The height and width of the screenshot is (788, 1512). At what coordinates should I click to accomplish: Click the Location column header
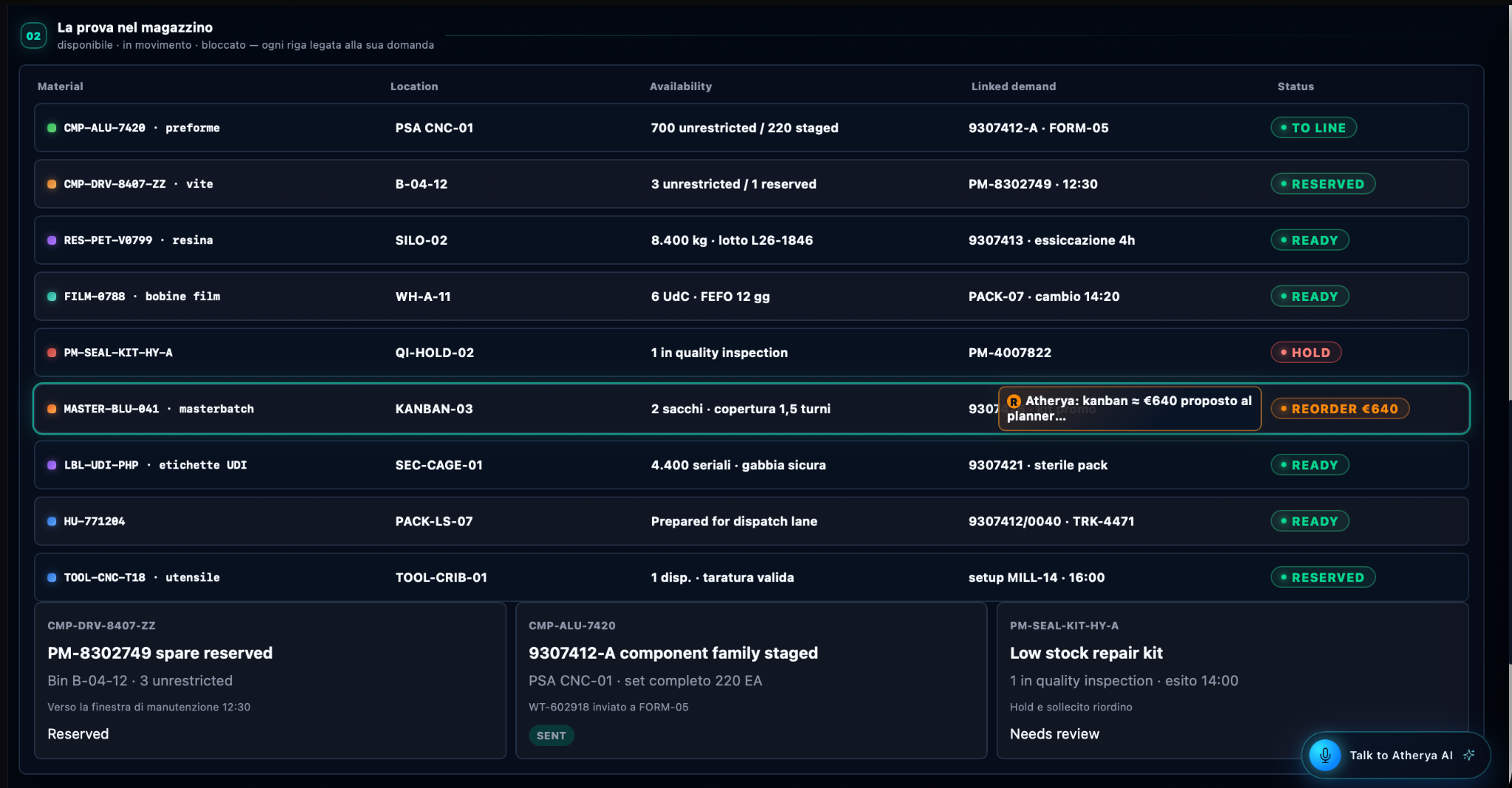(x=414, y=86)
